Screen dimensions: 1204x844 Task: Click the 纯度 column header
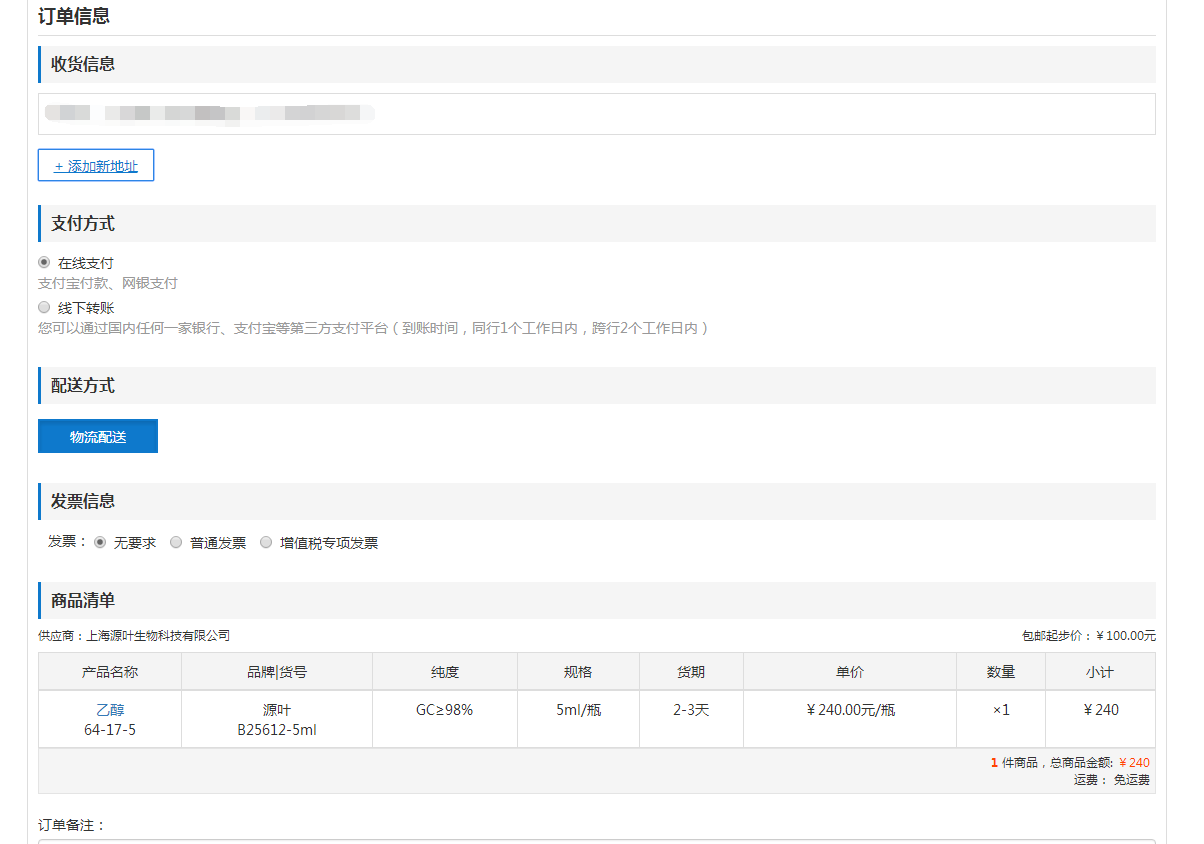445,672
